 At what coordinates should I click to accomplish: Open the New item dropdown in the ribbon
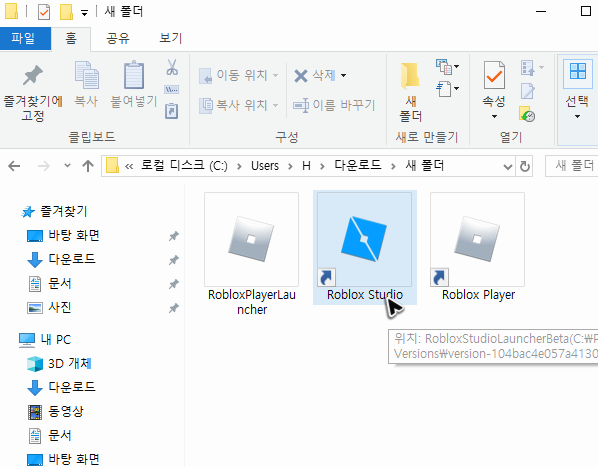point(447,67)
